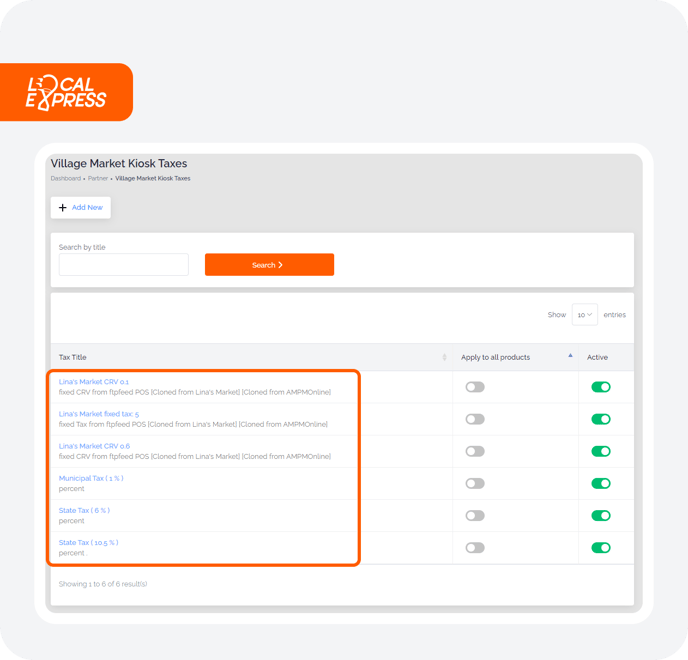Focus the Search by title field
Image resolution: width=688 pixels, height=660 pixels.
(124, 265)
